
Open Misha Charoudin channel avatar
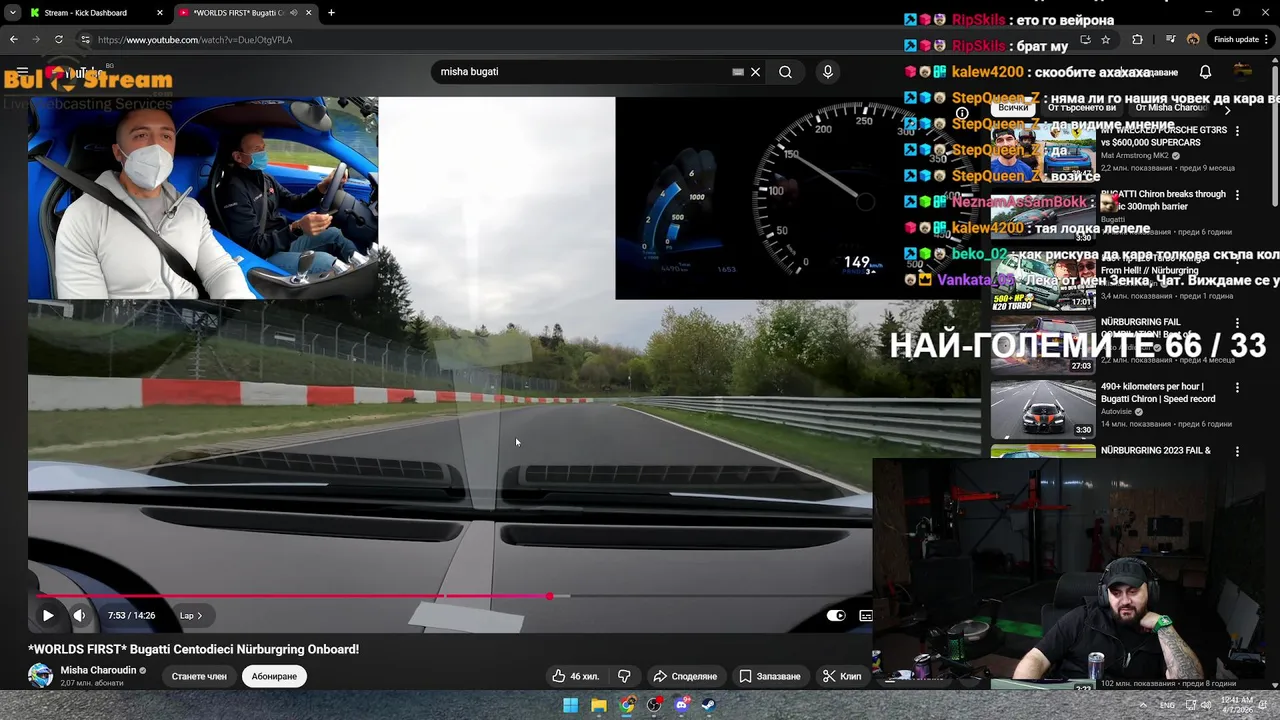(x=41, y=676)
